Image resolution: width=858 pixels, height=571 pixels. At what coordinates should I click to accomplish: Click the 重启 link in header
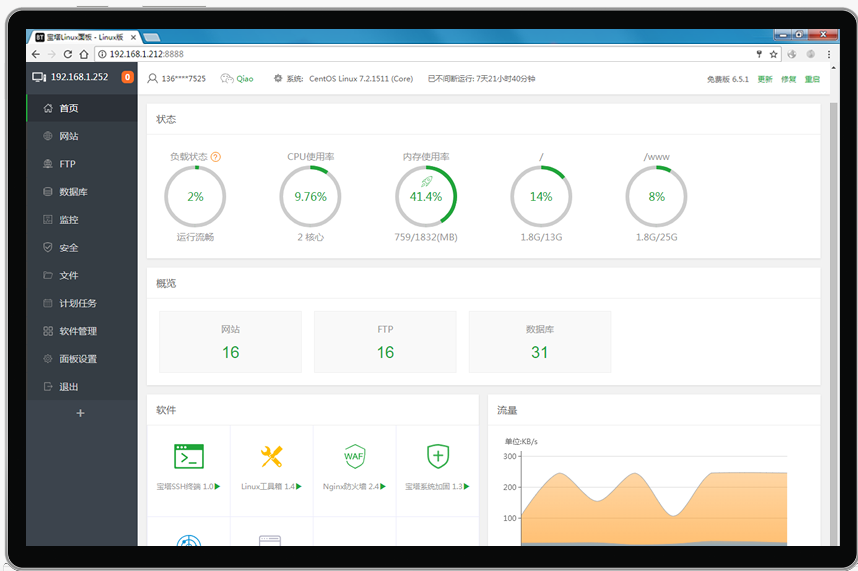click(812, 79)
